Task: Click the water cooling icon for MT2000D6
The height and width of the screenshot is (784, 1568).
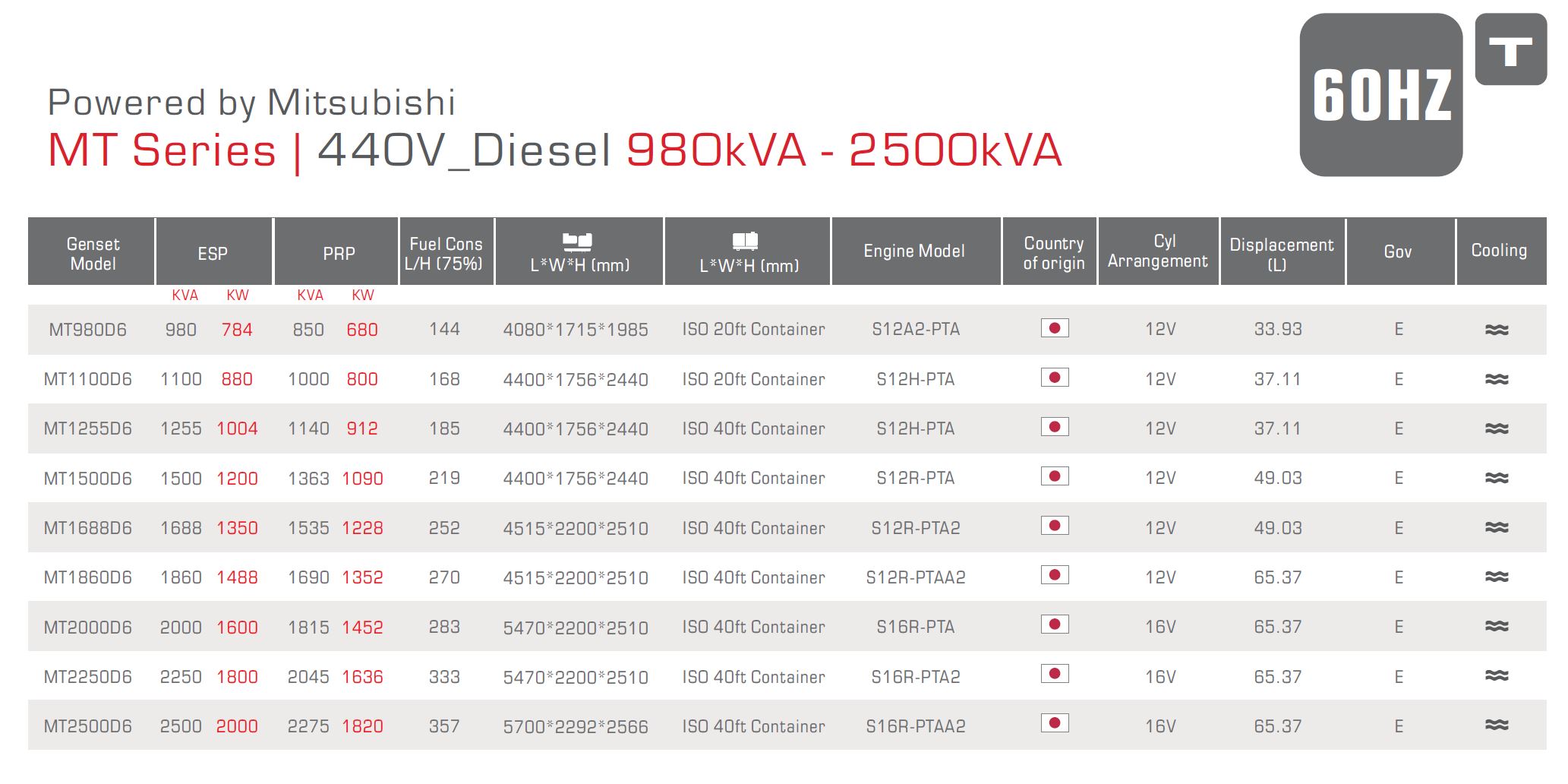Action: [x=1497, y=626]
